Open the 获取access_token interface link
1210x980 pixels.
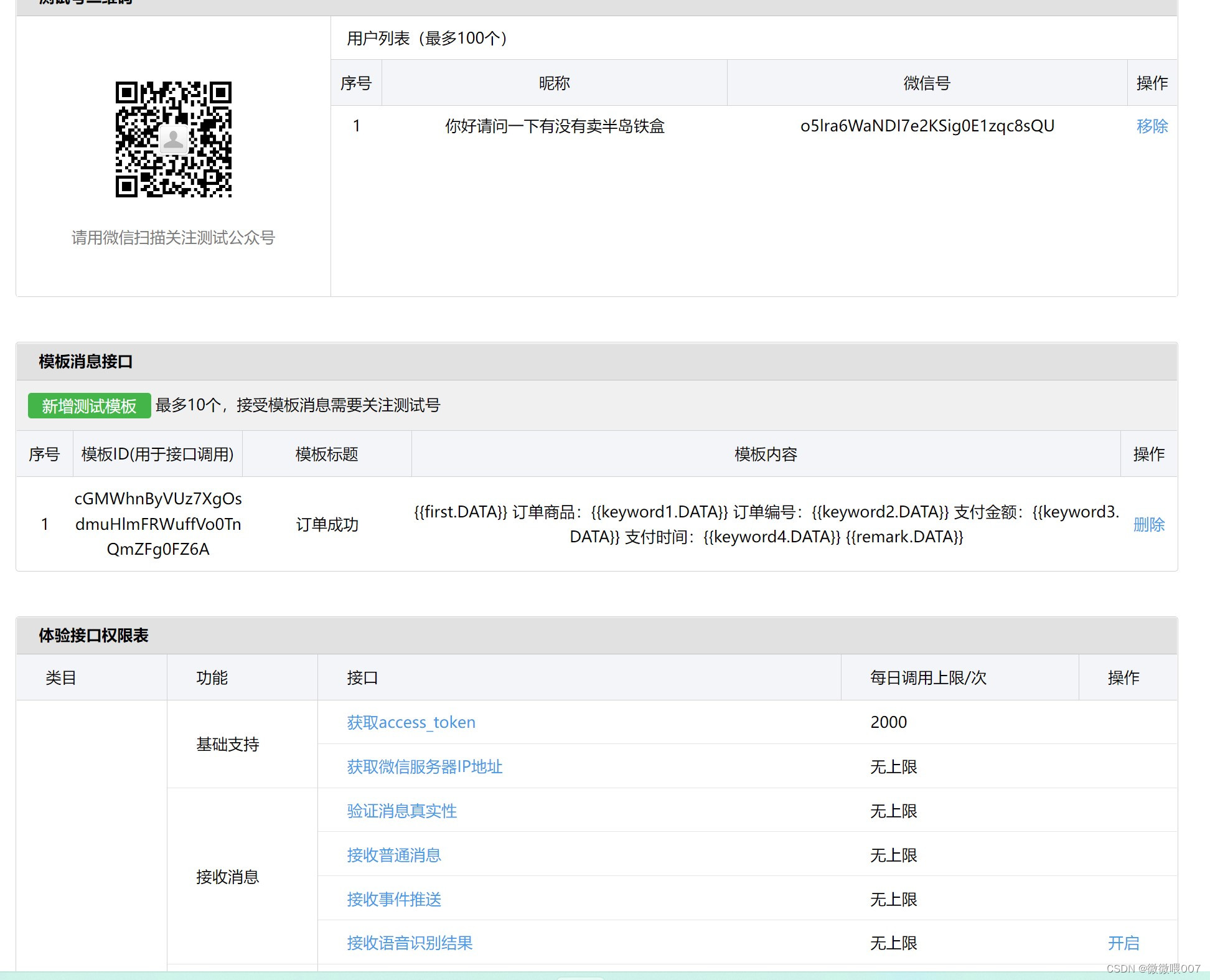(411, 722)
